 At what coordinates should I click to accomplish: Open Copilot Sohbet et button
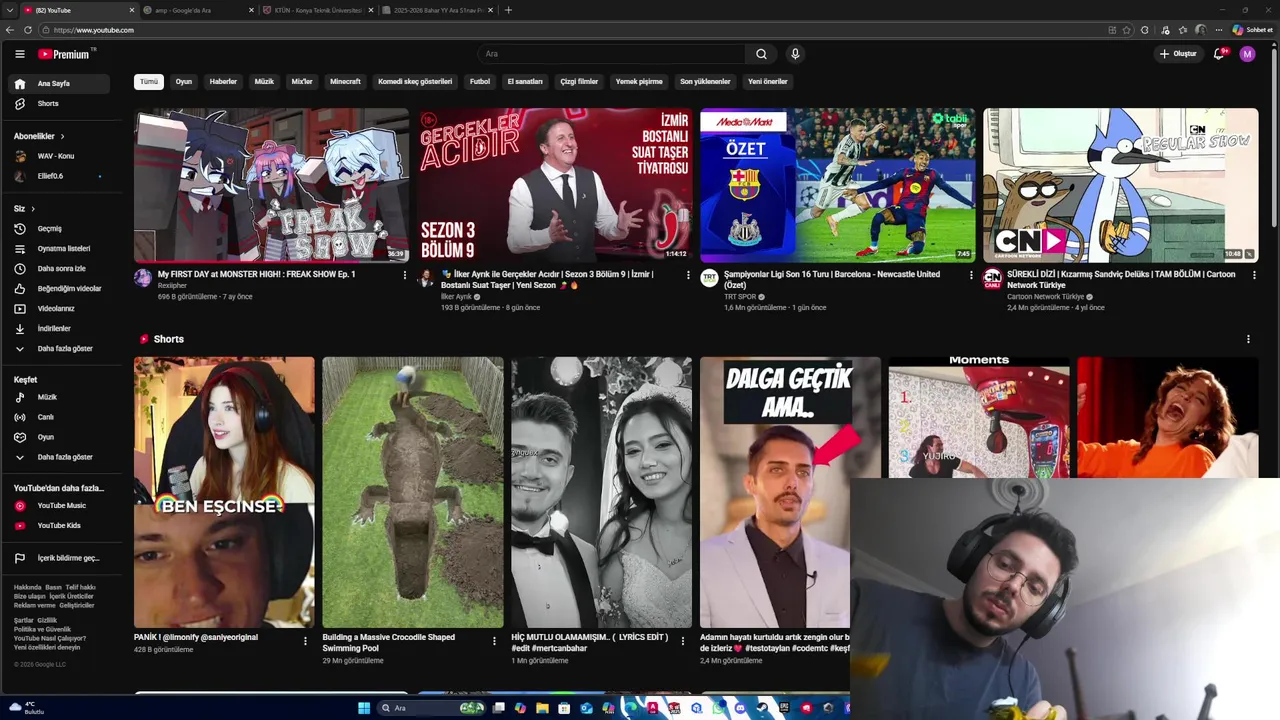tap(1253, 30)
